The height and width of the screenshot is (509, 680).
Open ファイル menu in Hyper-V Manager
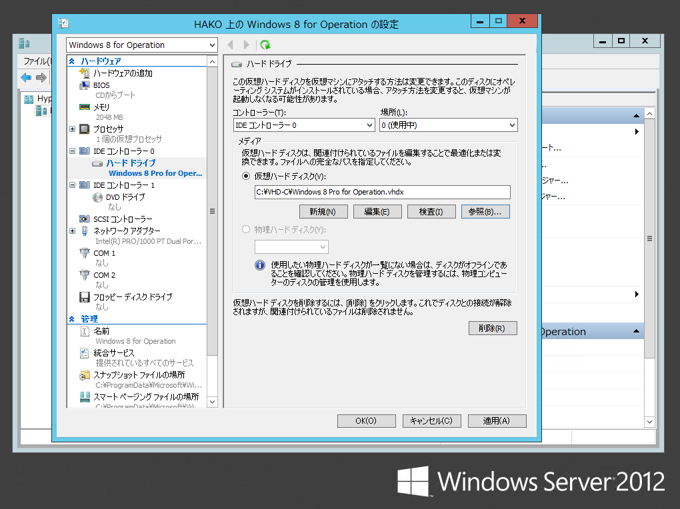point(37,61)
